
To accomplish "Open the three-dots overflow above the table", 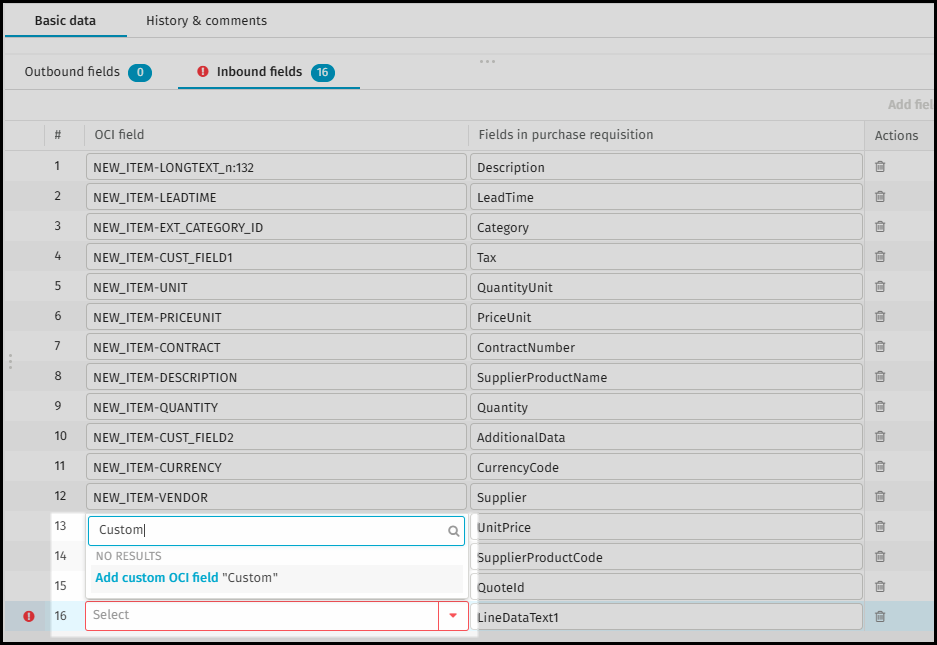I will pyautogui.click(x=487, y=62).
